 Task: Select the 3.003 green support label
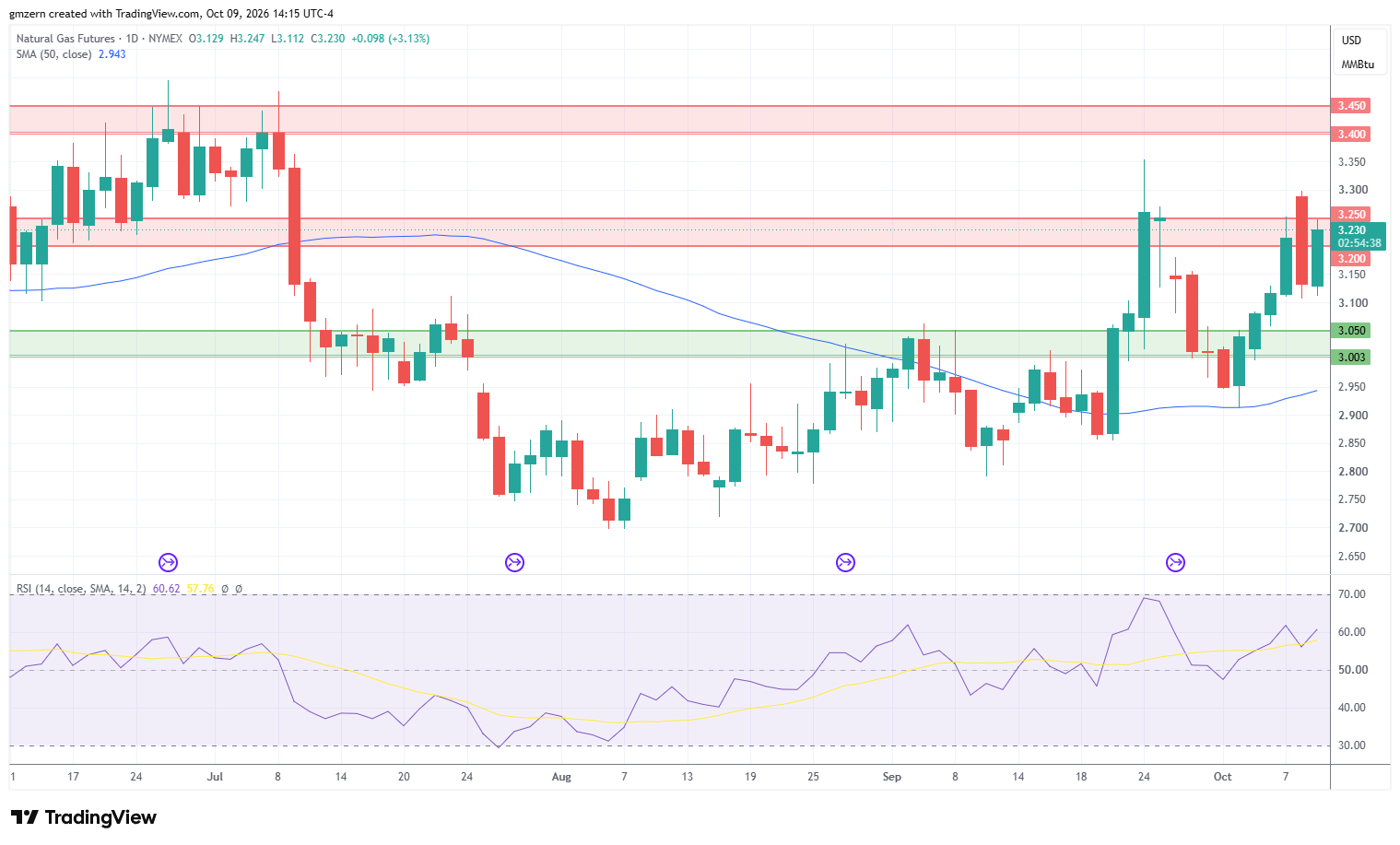pos(1351,358)
